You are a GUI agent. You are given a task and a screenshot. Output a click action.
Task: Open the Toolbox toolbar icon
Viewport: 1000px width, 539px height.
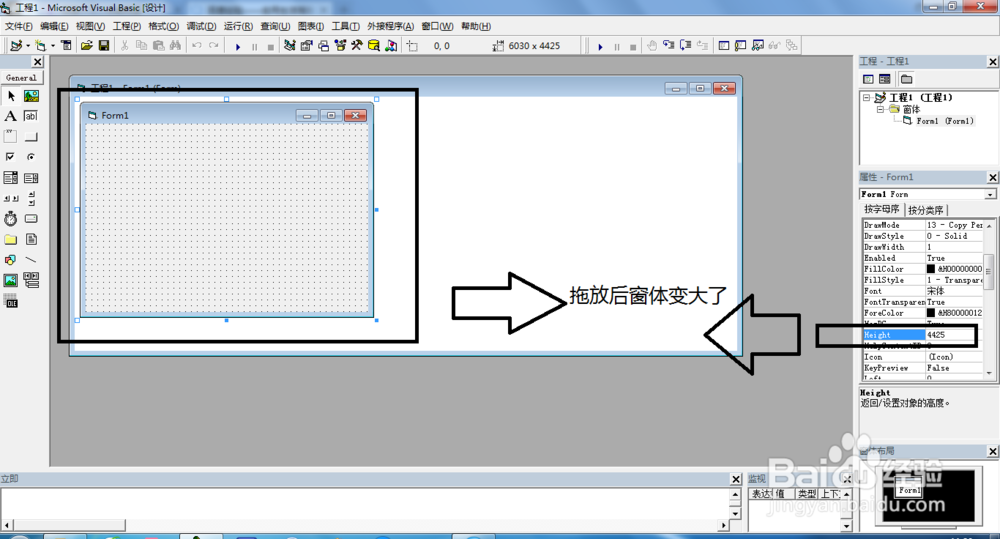pos(357,45)
